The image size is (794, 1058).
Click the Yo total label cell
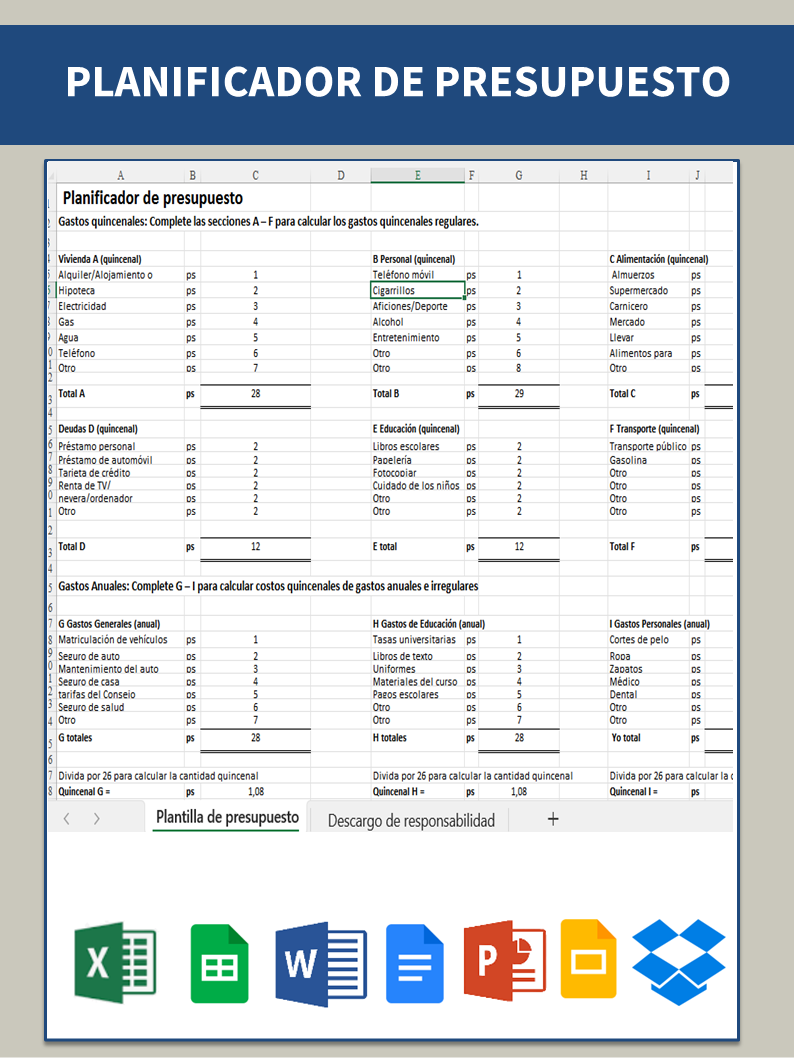648,738
